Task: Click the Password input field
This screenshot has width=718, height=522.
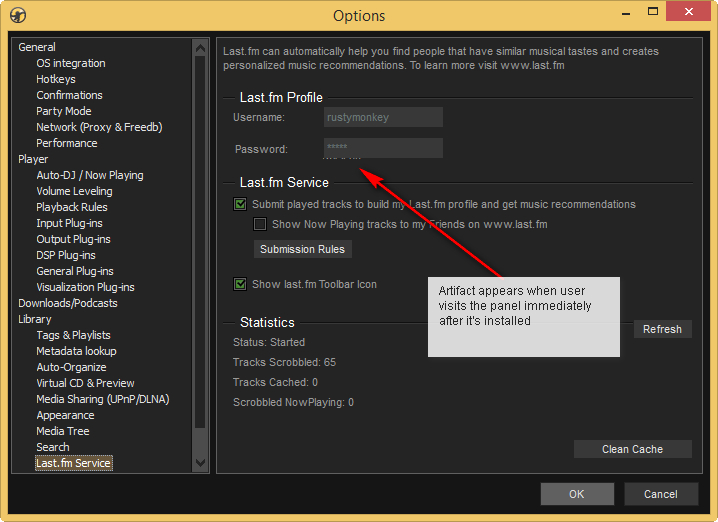Action: pyautogui.click(x=382, y=148)
